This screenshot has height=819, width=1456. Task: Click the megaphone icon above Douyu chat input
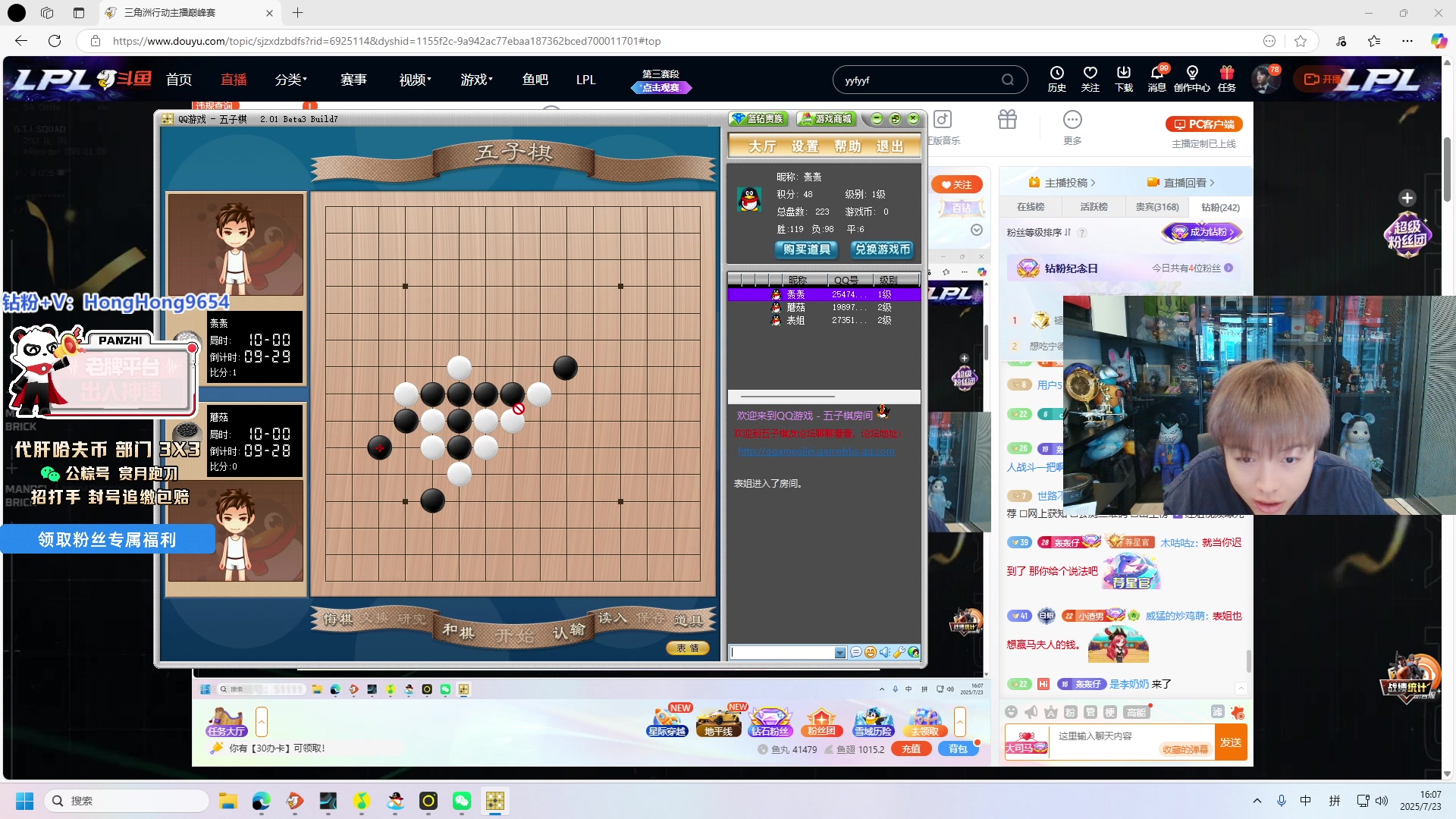click(1031, 711)
